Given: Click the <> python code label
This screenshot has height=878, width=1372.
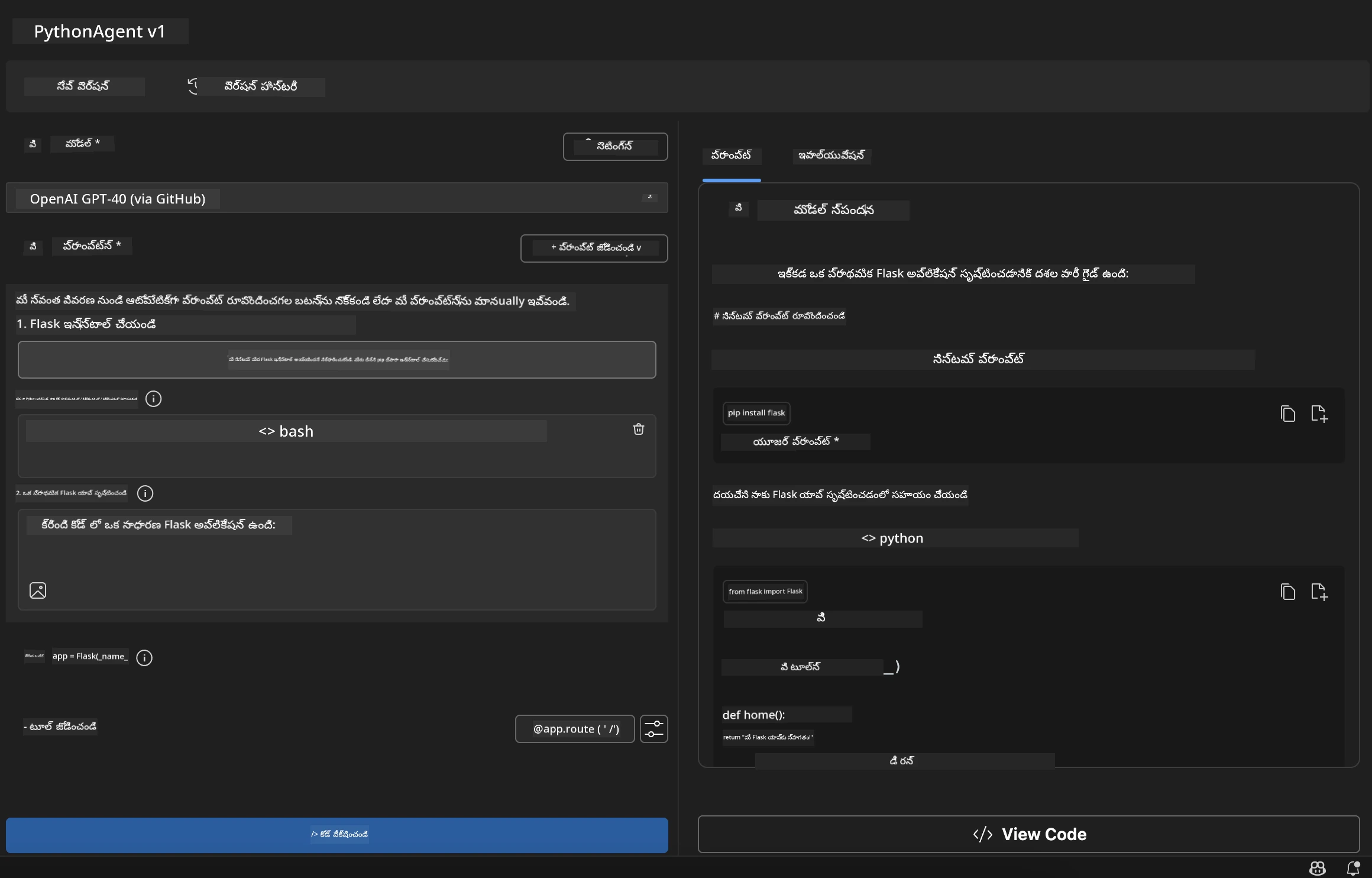Looking at the screenshot, I should pyautogui.click(x=892, y=538).
